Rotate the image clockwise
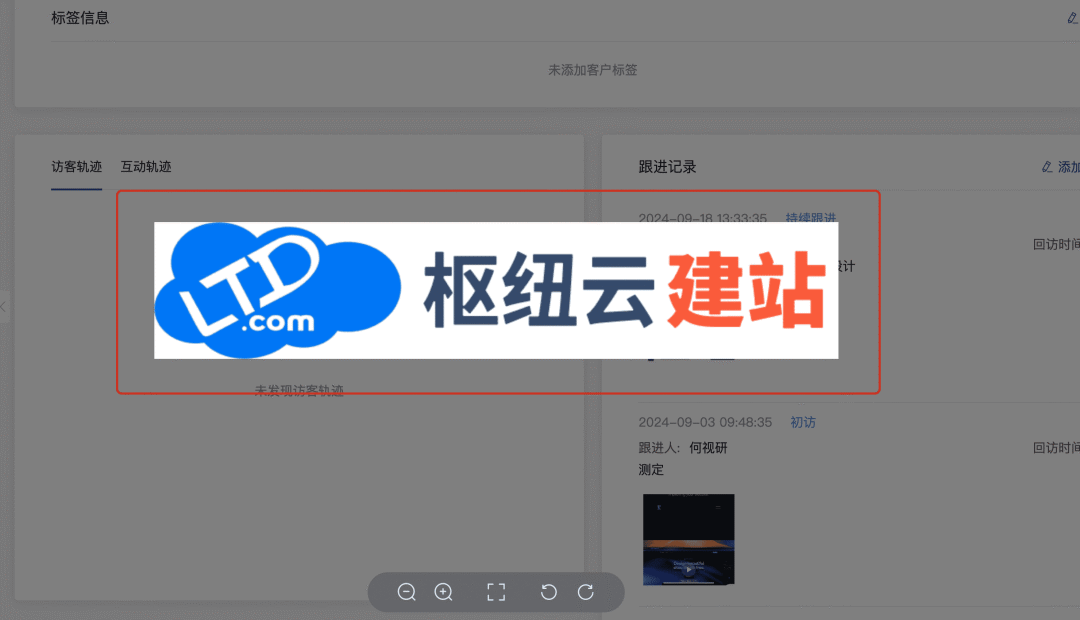Image resolution: width=1080 pixels, height=620 pixels. click(585, 592)
